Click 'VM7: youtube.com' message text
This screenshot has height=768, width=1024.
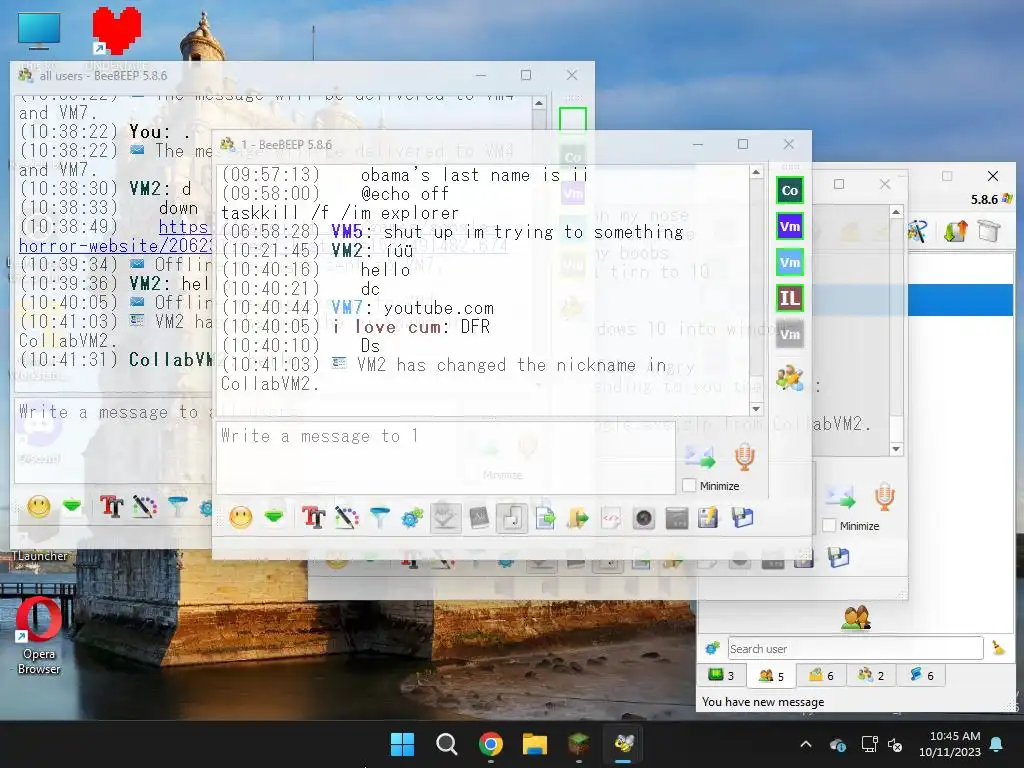pos(413,308)
